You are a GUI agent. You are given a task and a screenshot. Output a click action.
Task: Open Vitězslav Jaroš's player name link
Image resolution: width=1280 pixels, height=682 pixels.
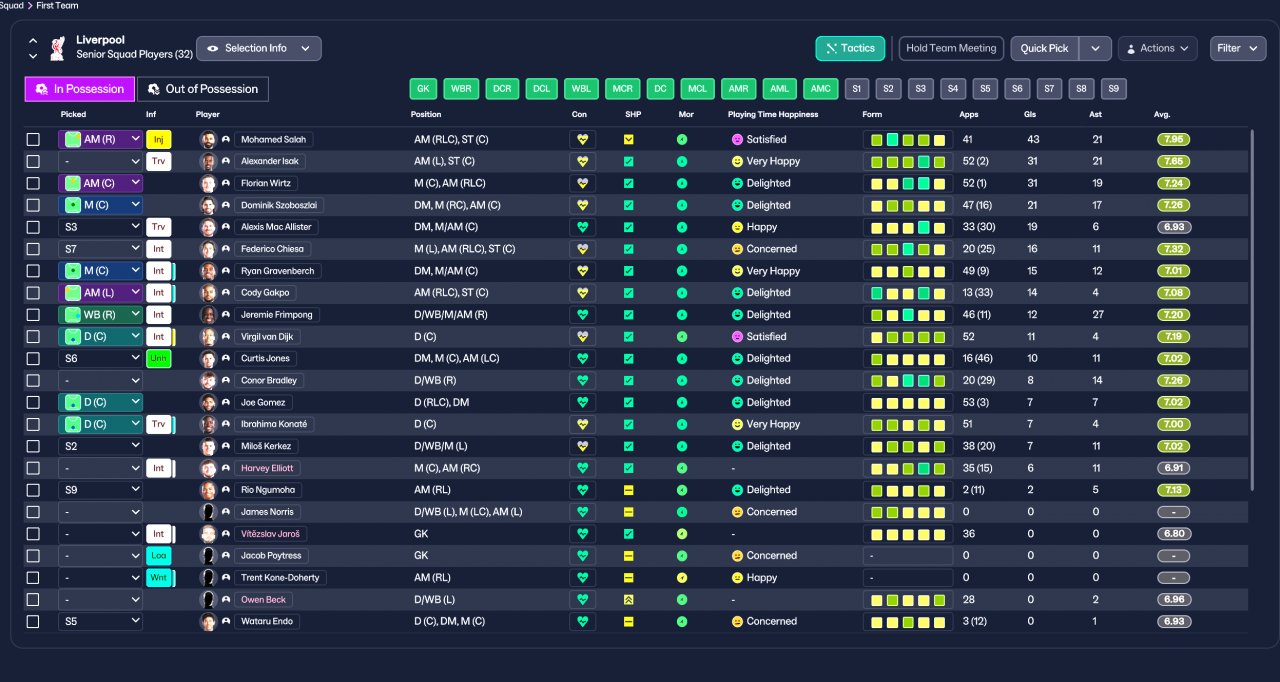tap(270, 534)
